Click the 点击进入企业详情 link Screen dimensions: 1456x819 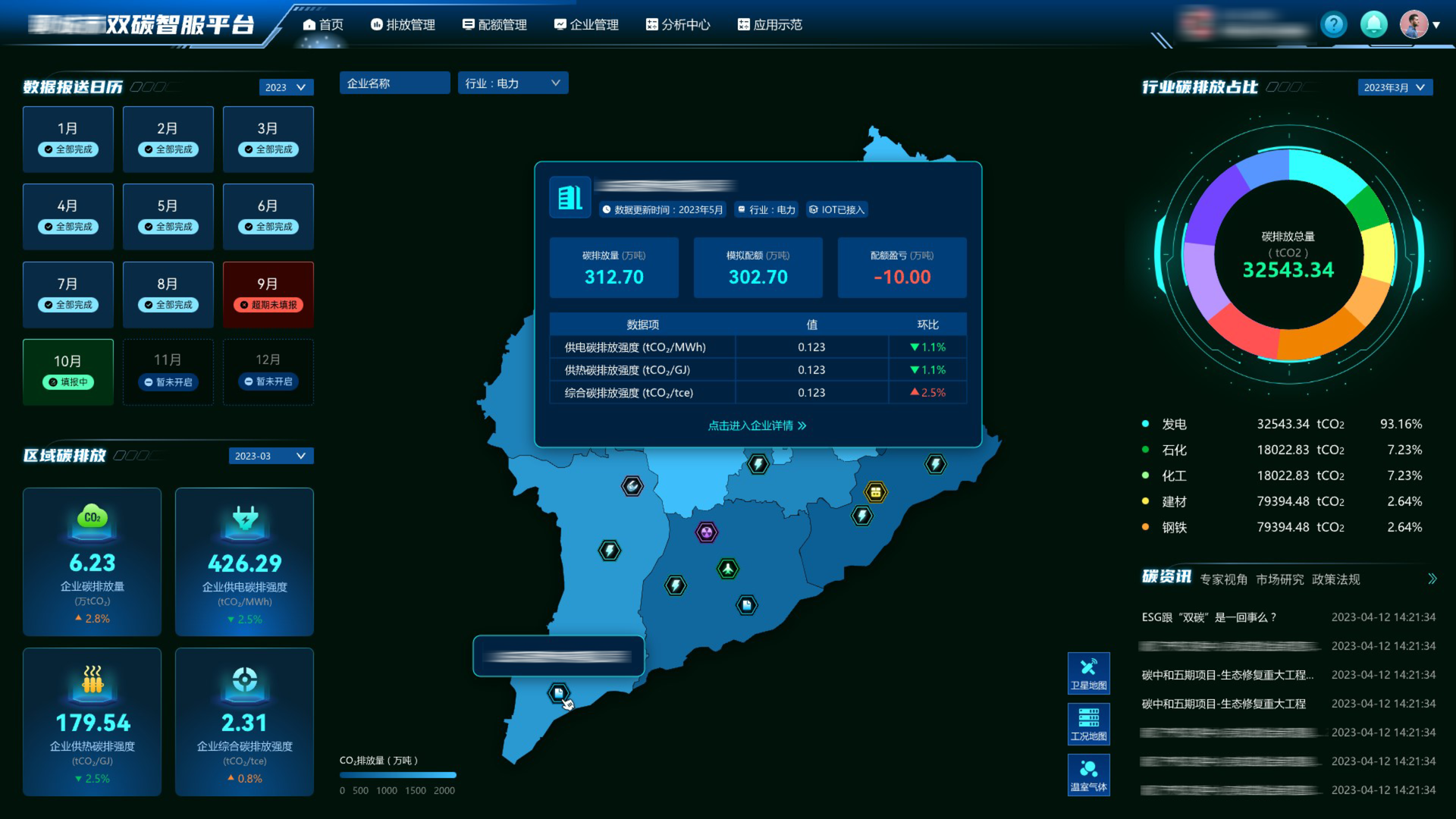(x=757, y=425)
